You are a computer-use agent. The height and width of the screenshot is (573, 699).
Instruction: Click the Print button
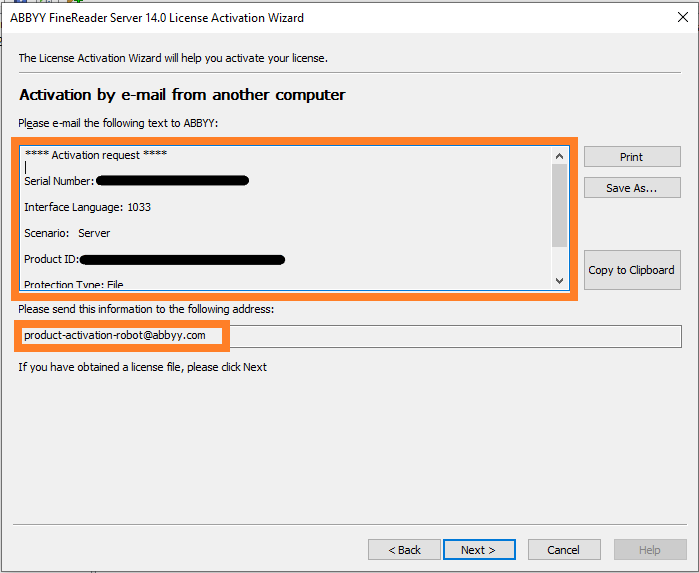pyautogui.click(x=632, y=157)
